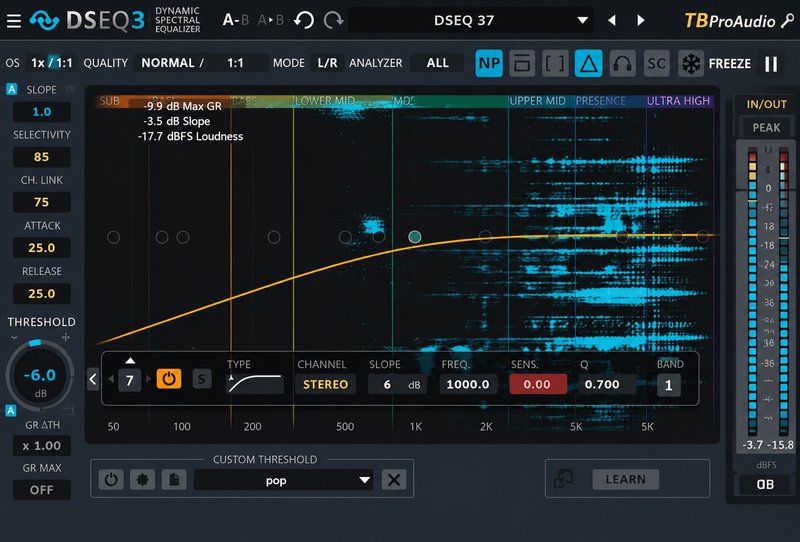Toggle A auto button below threshold knob

coord(11,410)
